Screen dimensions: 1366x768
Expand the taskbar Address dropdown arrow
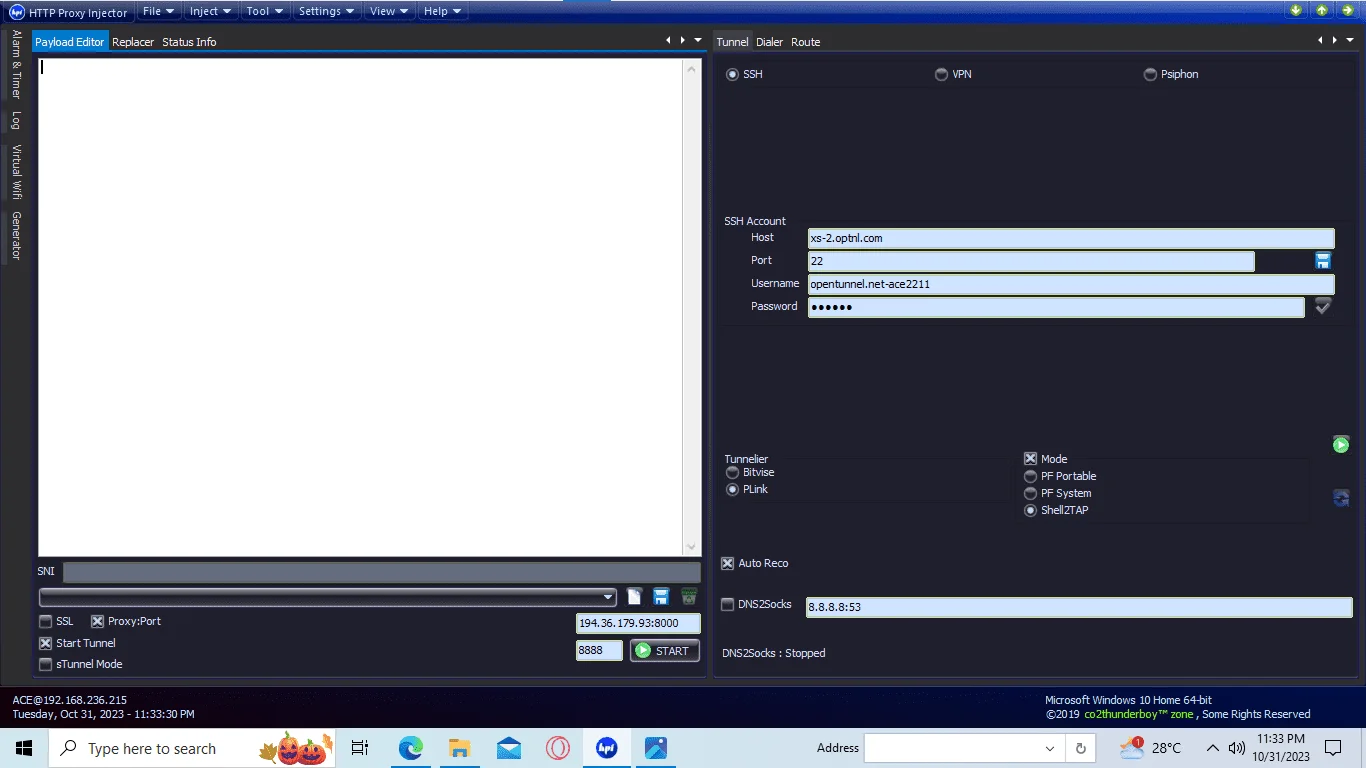(x=1049, y=748)
